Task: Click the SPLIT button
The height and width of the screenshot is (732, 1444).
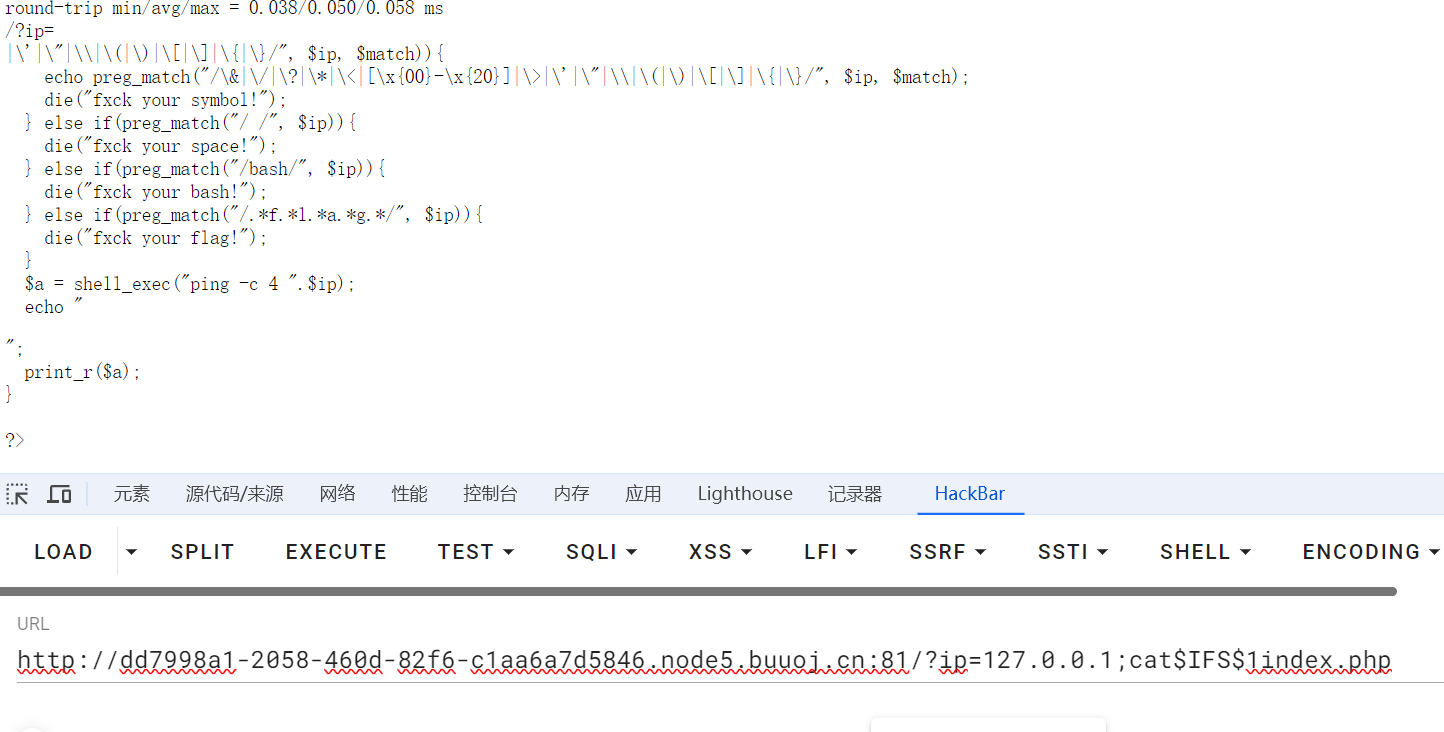Action: point(202,552)
